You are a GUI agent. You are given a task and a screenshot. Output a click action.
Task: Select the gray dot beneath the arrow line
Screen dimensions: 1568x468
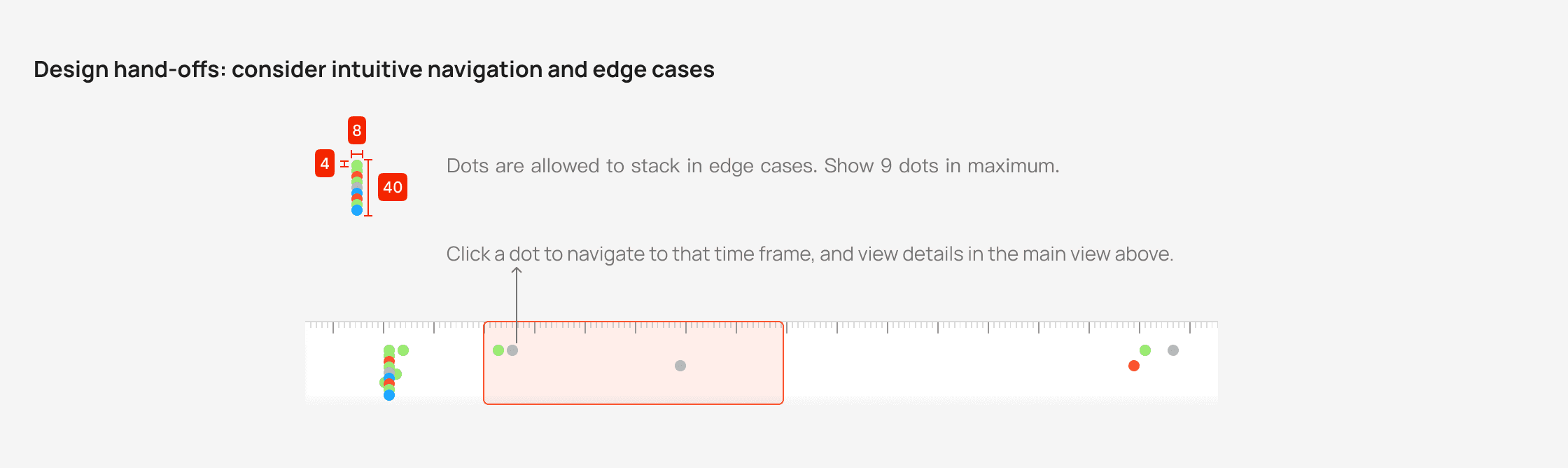coord(512,350)
